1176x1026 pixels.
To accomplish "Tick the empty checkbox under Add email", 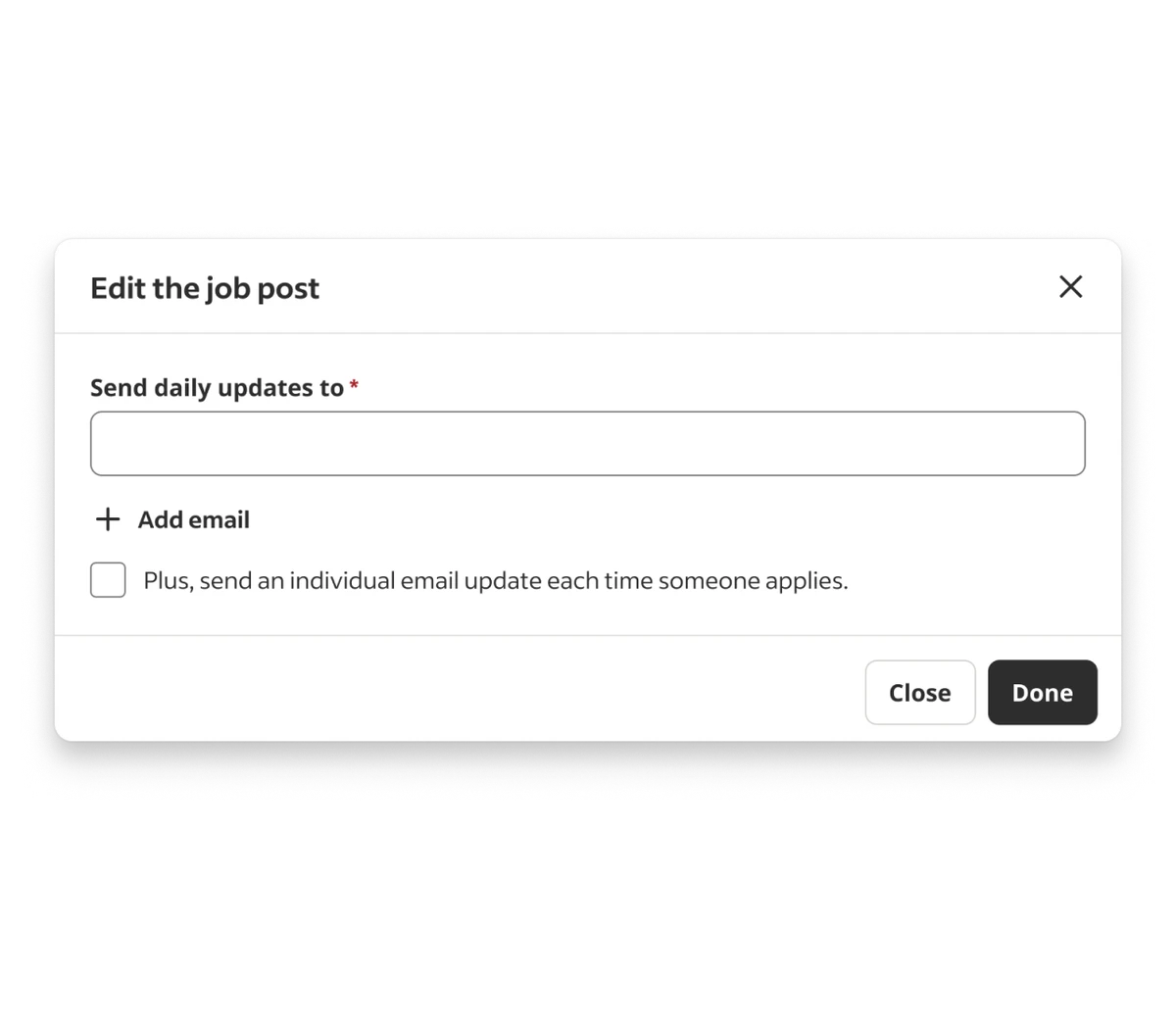I will [x=108, y=580].
